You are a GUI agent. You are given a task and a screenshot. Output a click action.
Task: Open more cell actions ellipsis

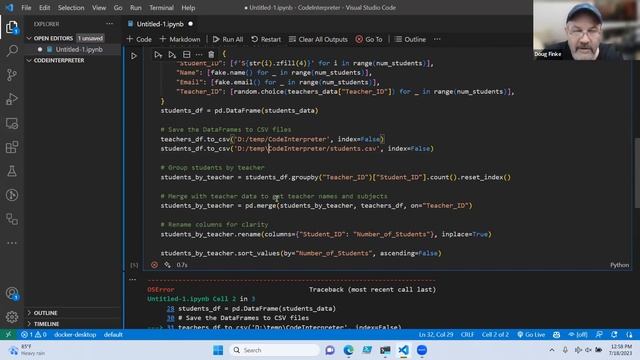[x=199, y=54]
